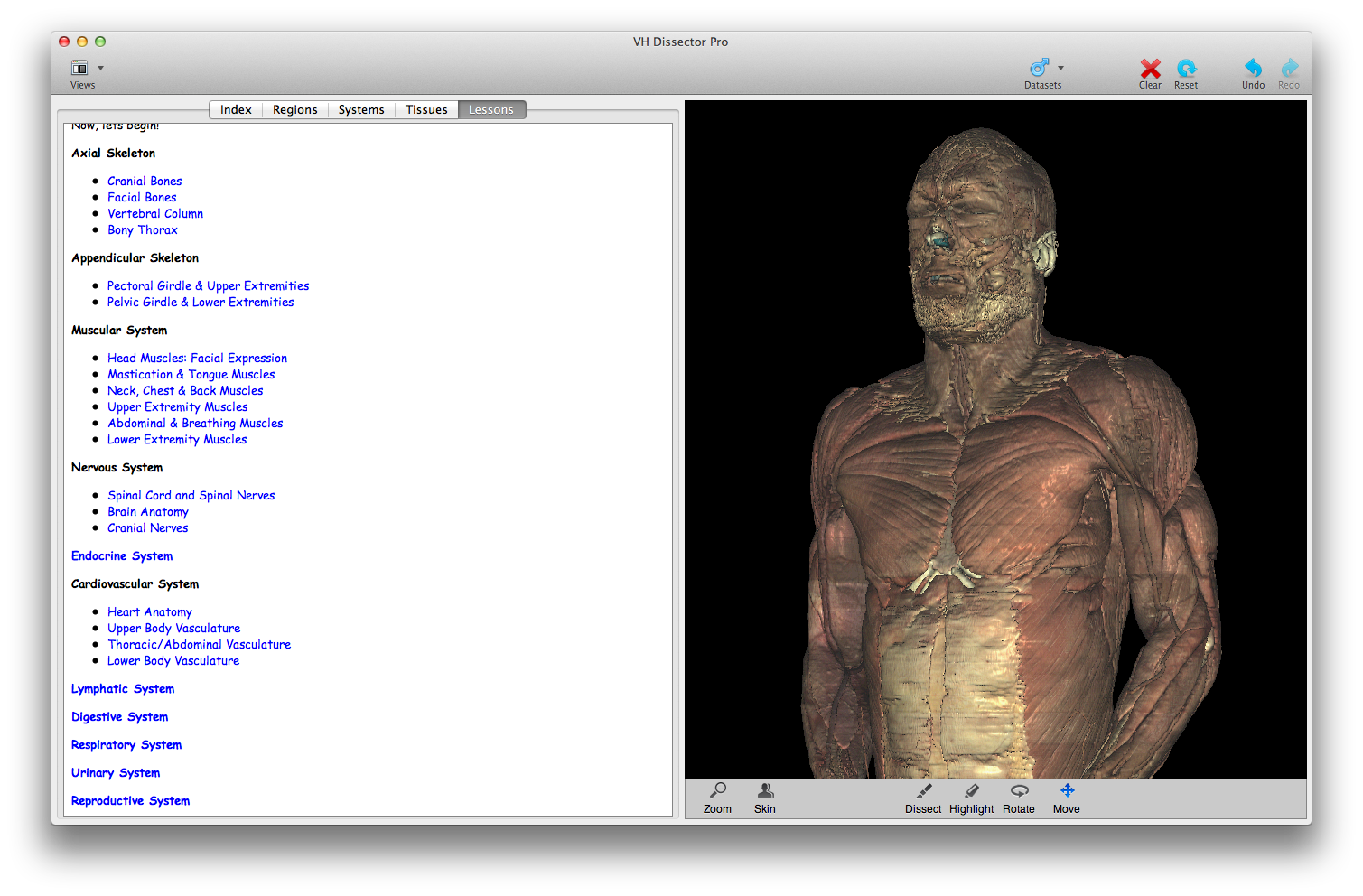Viewport: 1363px width, 896px height.
Task: Click the Cardiovascular System heading
Action: 135,583
